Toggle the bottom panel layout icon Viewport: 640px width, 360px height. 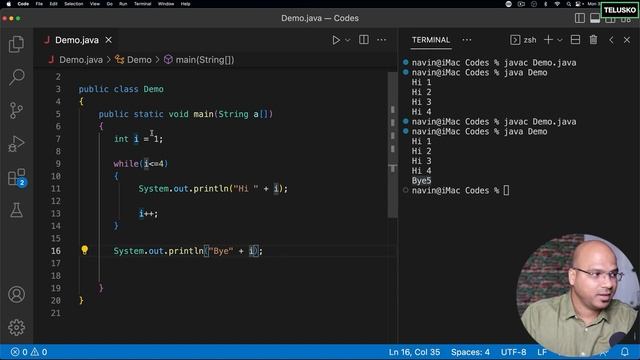click(595, 18)
